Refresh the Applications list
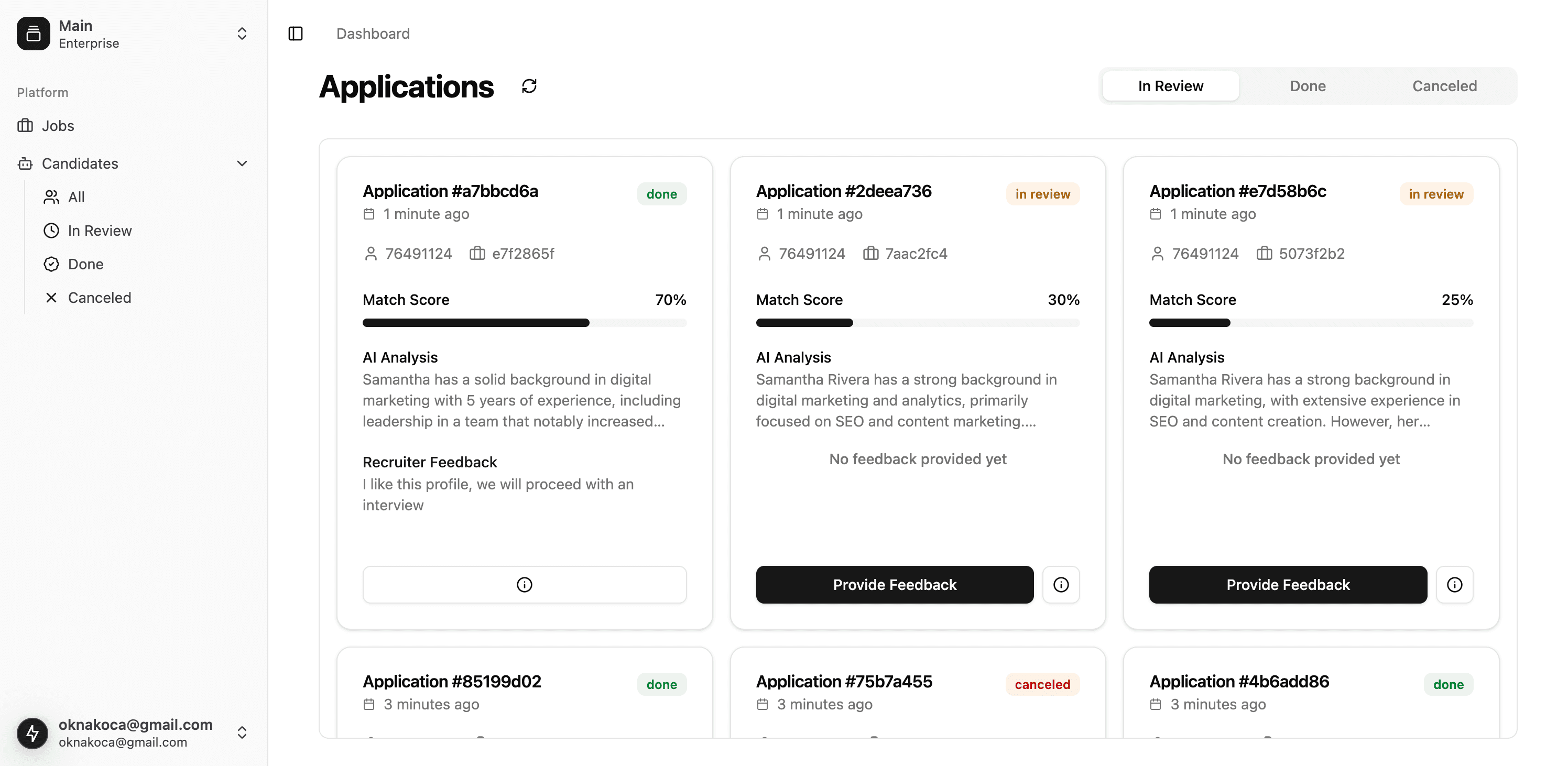1568x766 pixels. (529, 86)
